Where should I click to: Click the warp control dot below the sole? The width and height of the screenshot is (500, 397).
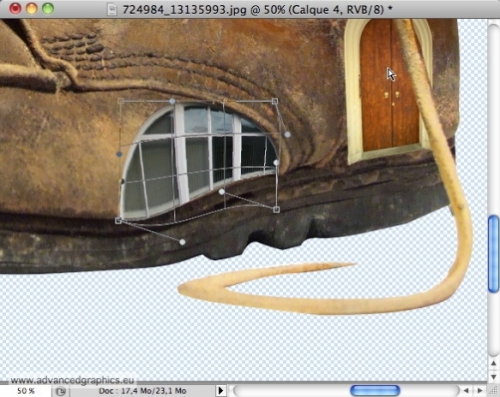click(x=182, y=242)
